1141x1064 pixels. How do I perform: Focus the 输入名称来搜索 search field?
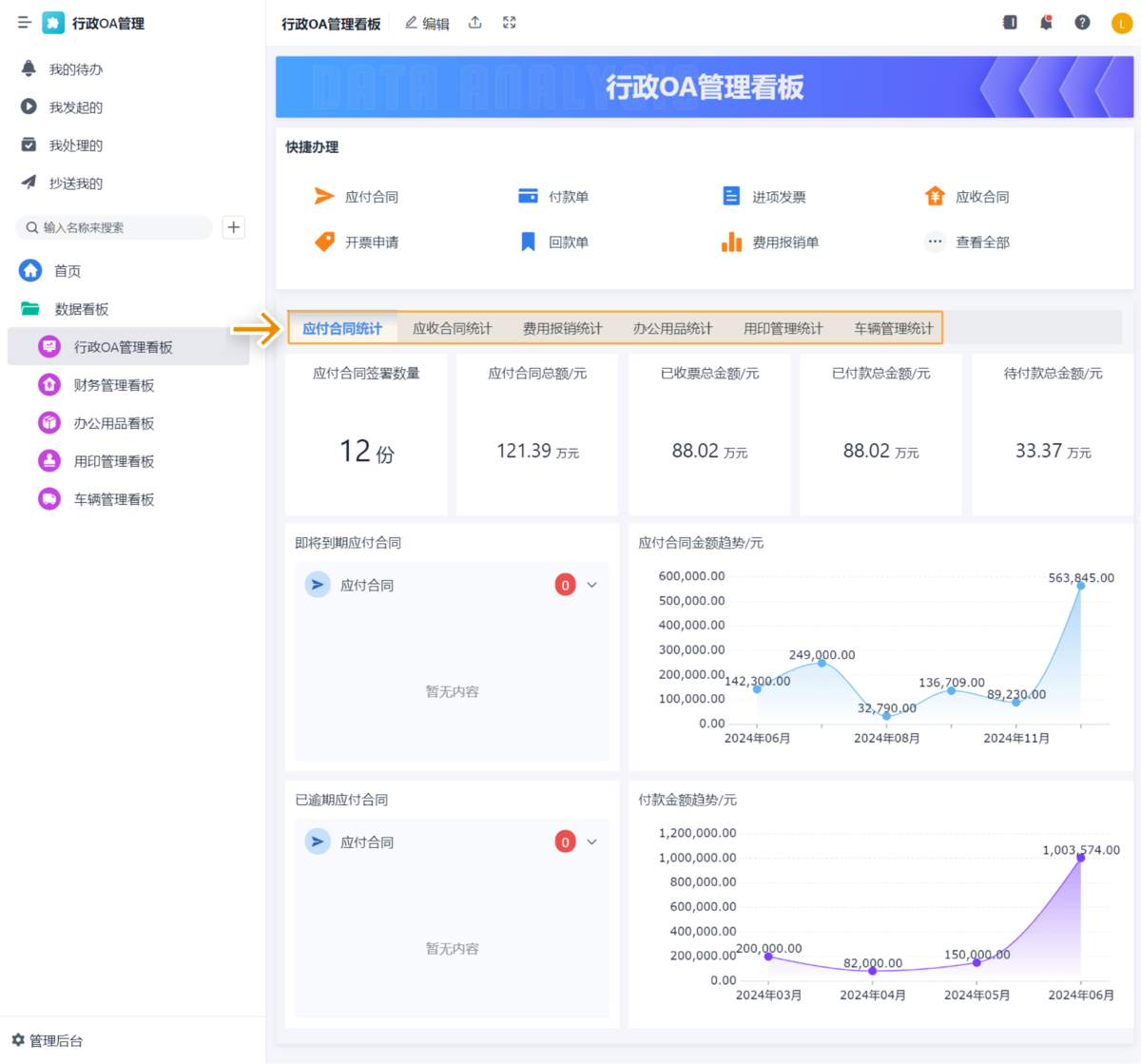(x=114, y=227)
